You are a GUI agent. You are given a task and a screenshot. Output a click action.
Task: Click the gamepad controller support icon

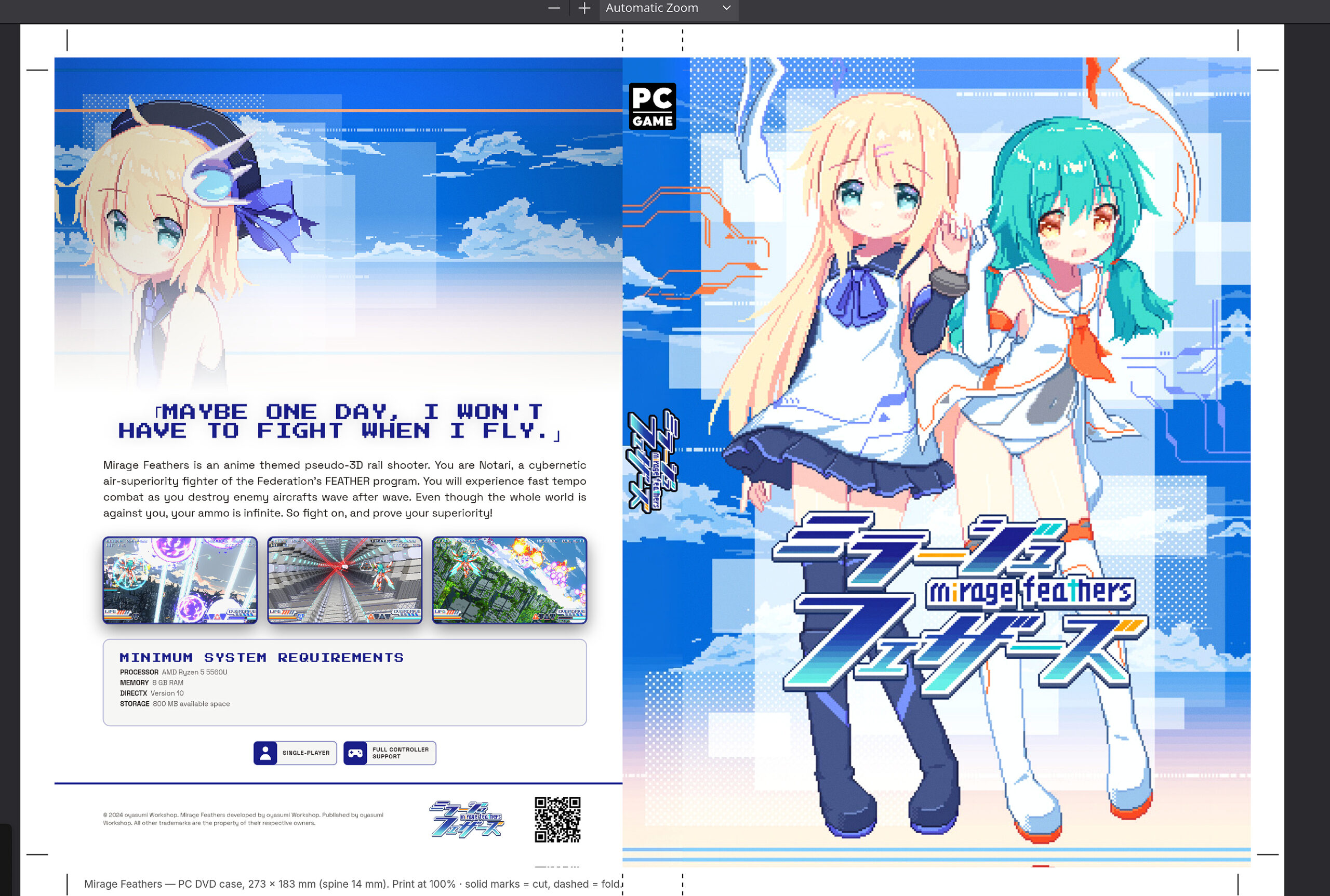(355, 753)
